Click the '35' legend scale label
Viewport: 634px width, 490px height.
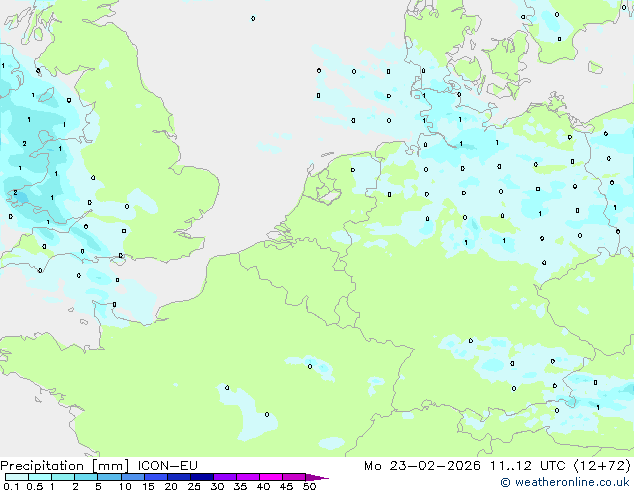pos(240,486)
